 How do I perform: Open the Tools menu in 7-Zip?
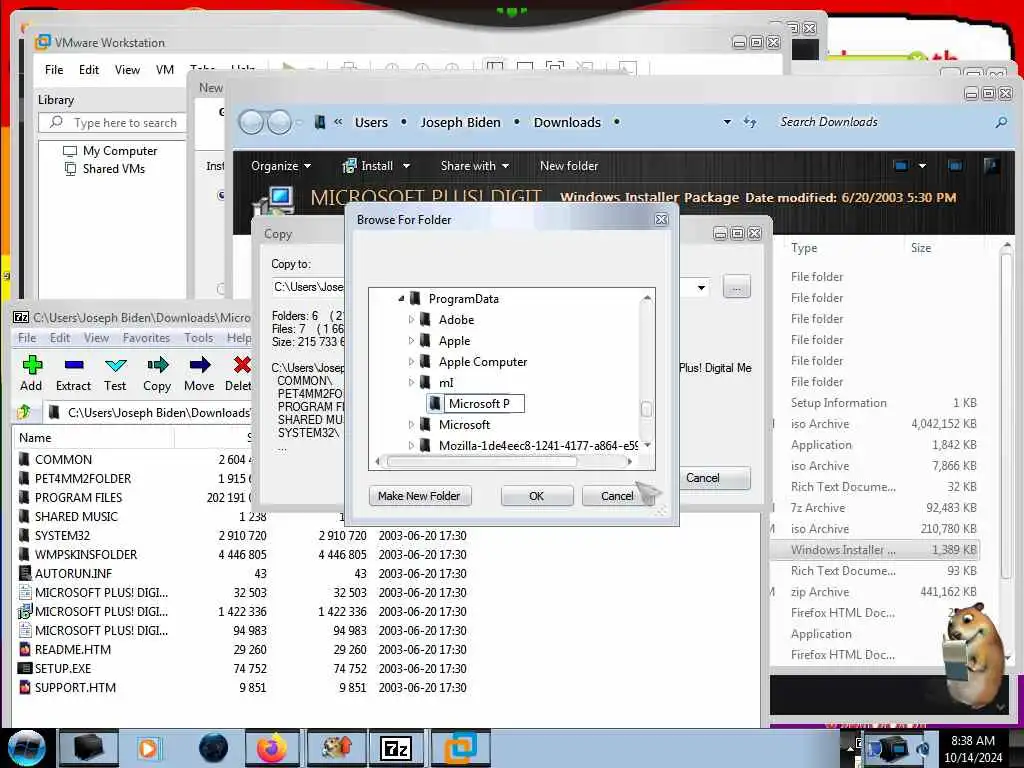[199, 338]
